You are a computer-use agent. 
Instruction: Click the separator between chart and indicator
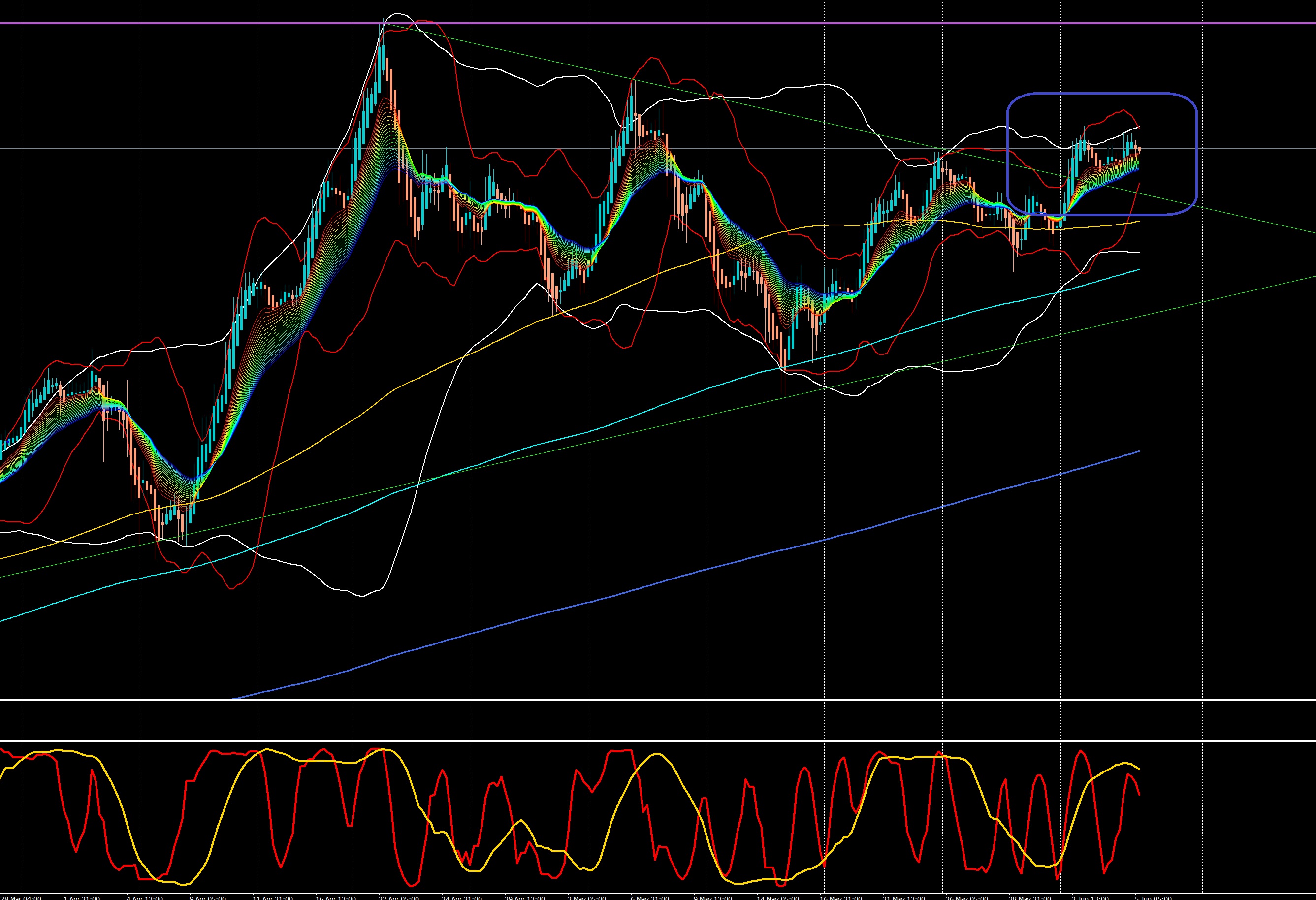(x=657, y=701)
